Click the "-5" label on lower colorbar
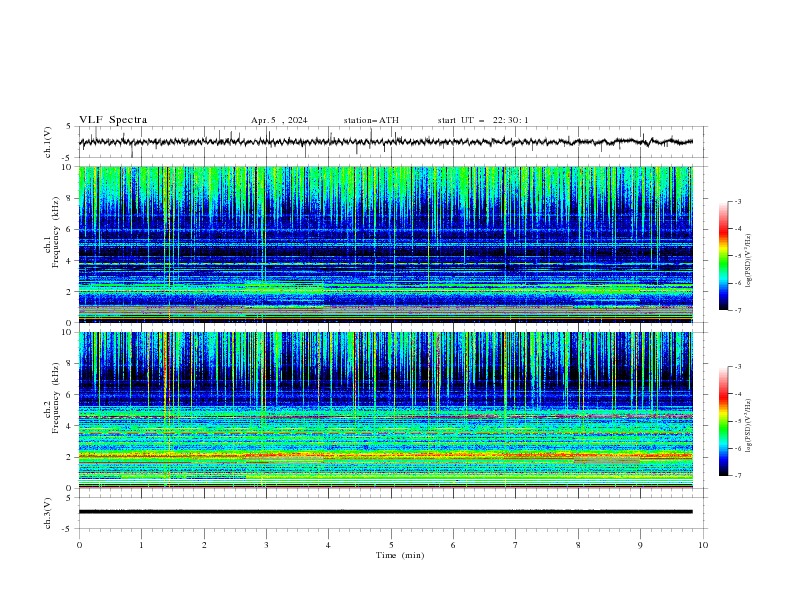This screenshot has width=792, height=612. (x=737, y=421)
